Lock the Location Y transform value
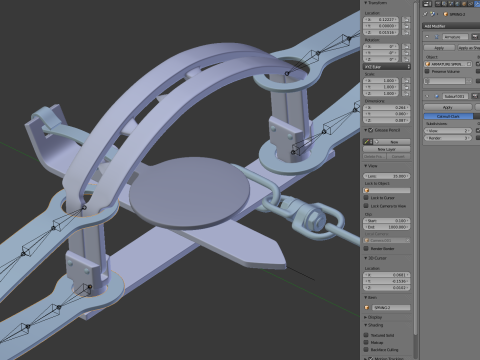 tap(406, 26)
